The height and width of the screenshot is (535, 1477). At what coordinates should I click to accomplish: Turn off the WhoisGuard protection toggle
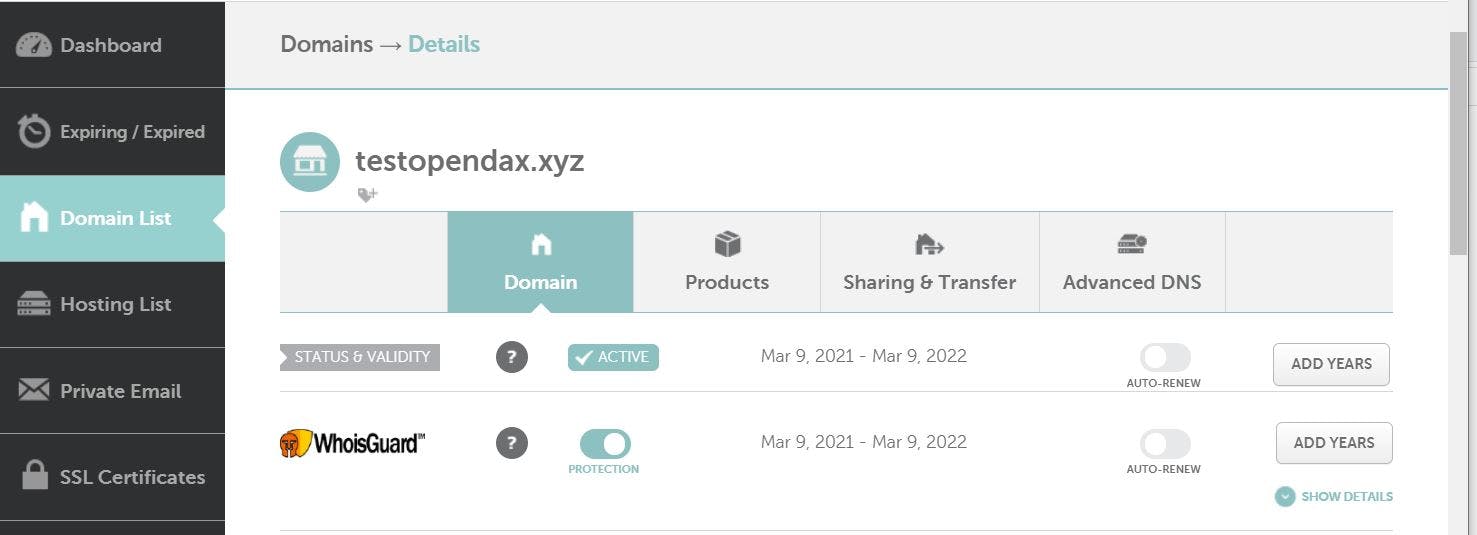click(x=605, y=444)
